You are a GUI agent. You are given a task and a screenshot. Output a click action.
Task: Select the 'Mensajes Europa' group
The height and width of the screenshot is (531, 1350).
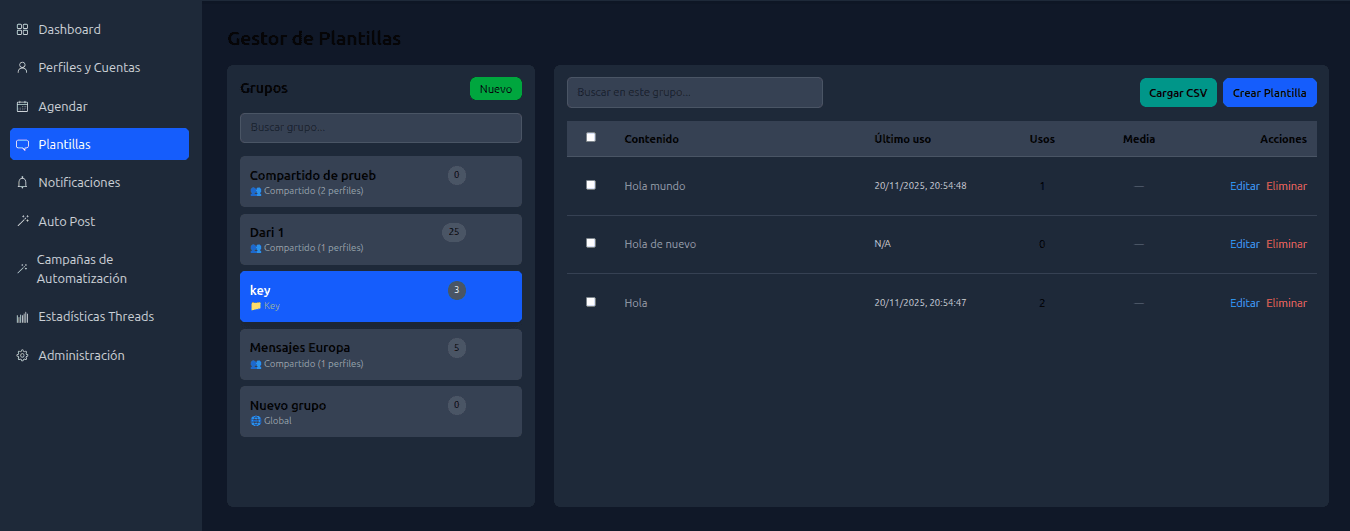click(x=380, y=354)
